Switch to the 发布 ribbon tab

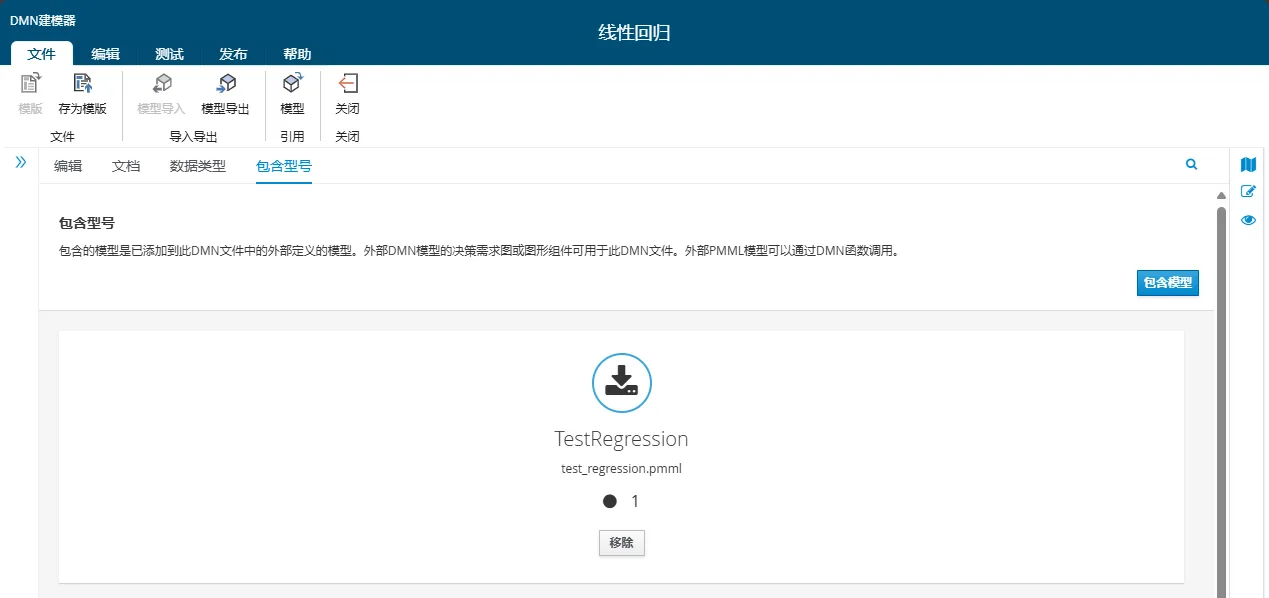[233, 54]
